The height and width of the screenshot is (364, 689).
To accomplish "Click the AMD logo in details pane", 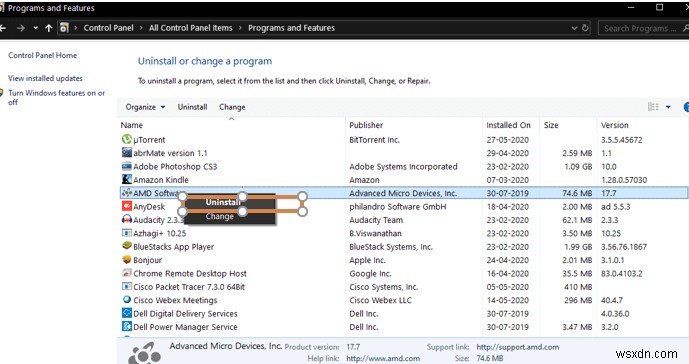I will click(144, 353).
